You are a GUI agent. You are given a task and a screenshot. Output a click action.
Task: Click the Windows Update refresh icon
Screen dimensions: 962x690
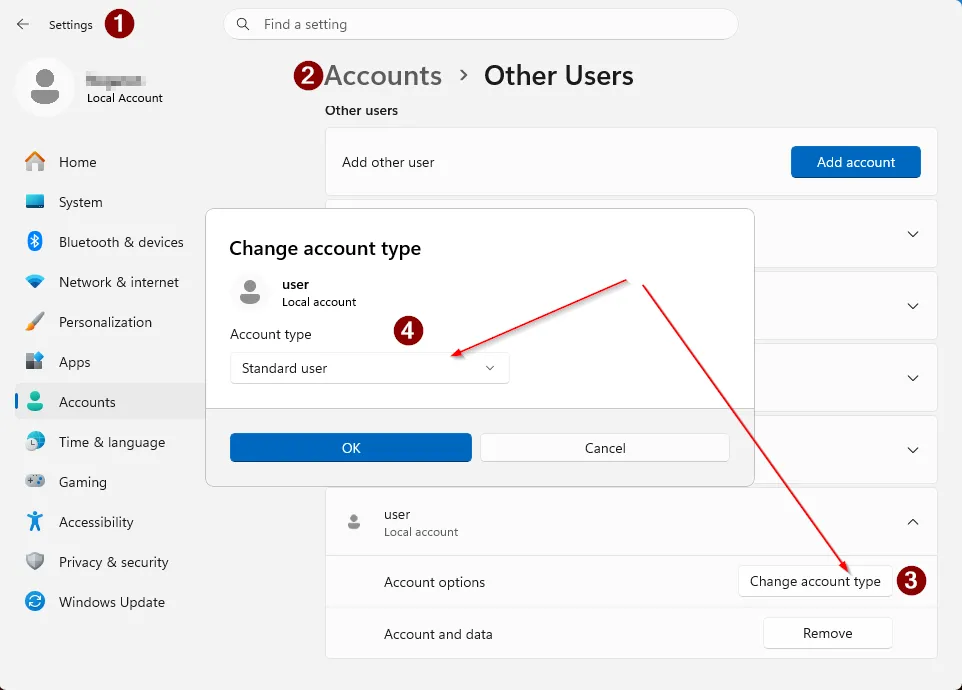35,601
